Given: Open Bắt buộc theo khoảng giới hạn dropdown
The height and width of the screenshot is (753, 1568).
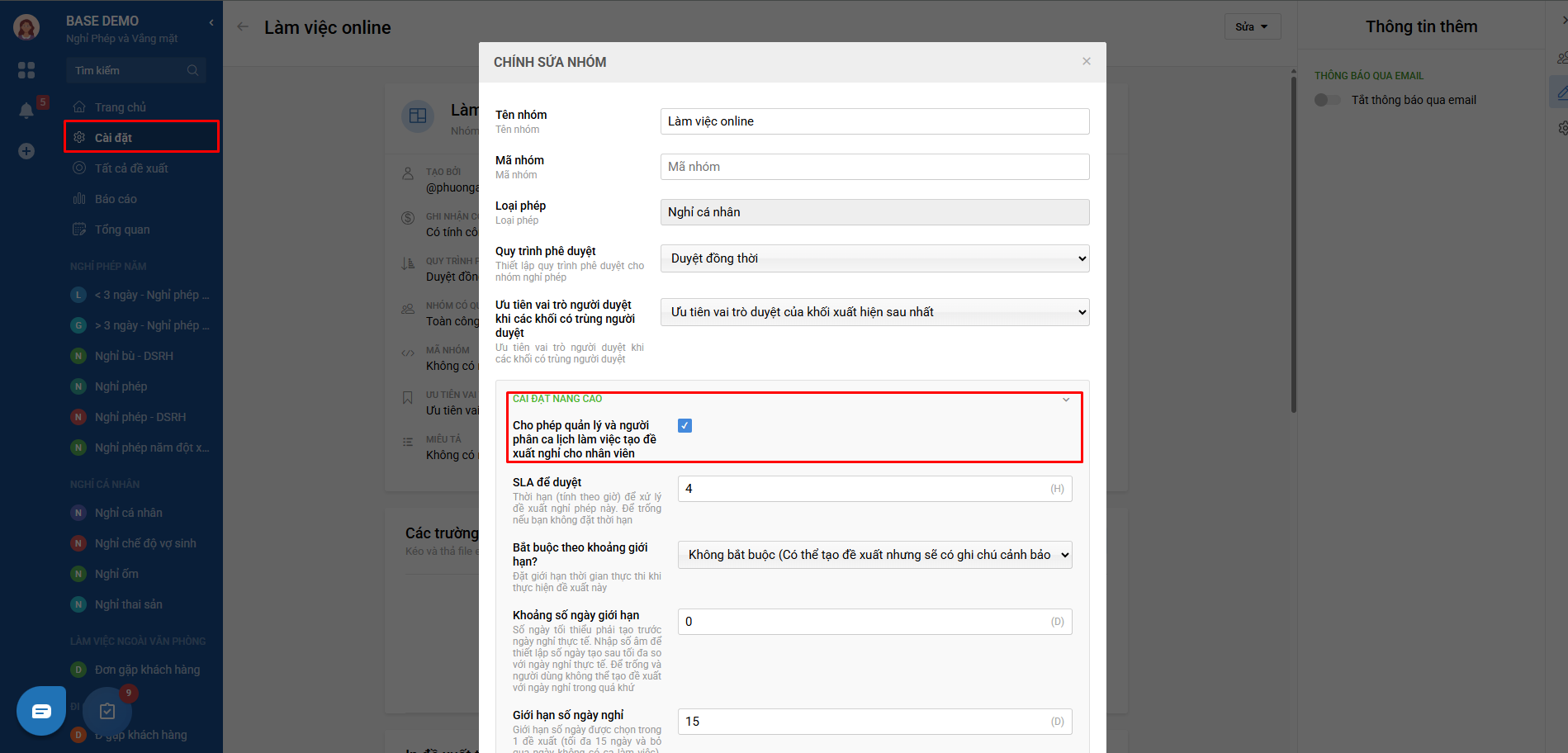Looking at the screenshot, I should point(875,555).
